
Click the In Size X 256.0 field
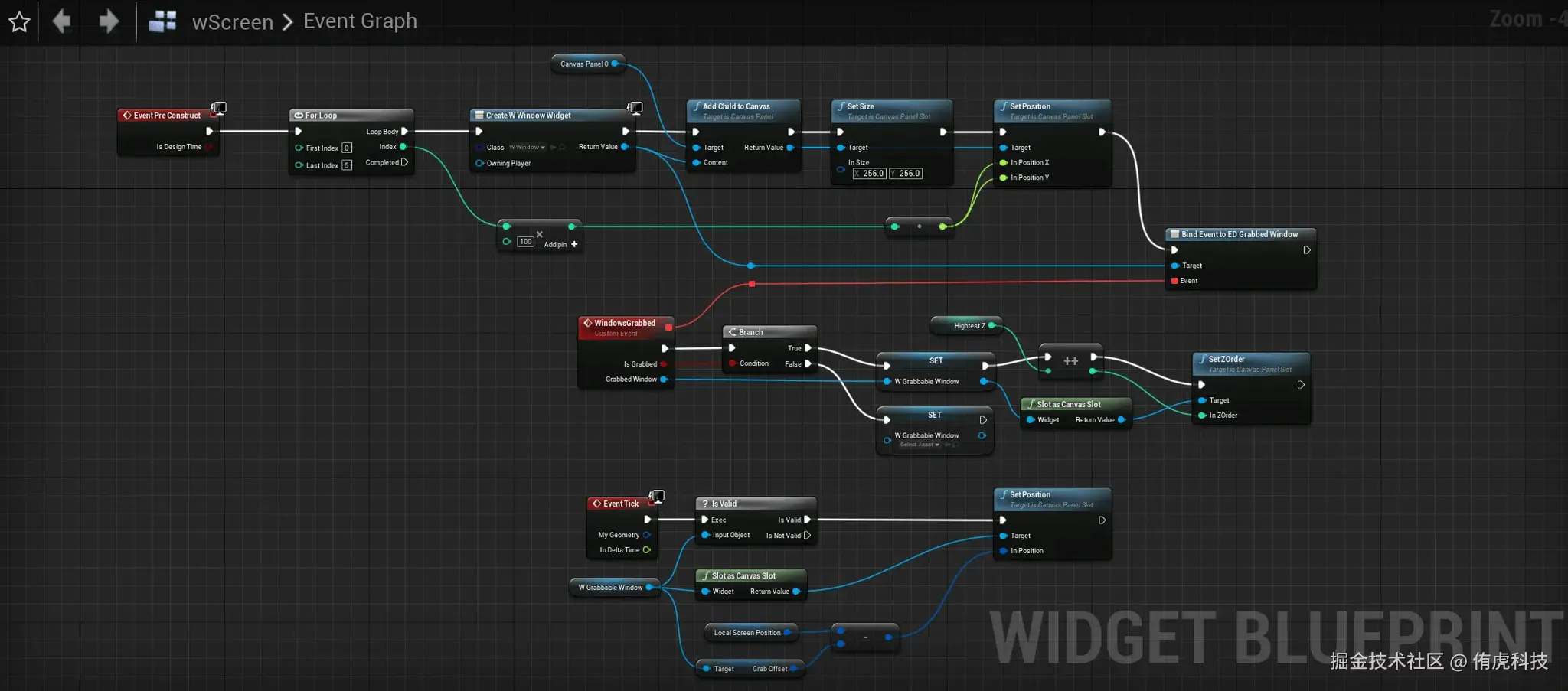(x=870, y=174)
